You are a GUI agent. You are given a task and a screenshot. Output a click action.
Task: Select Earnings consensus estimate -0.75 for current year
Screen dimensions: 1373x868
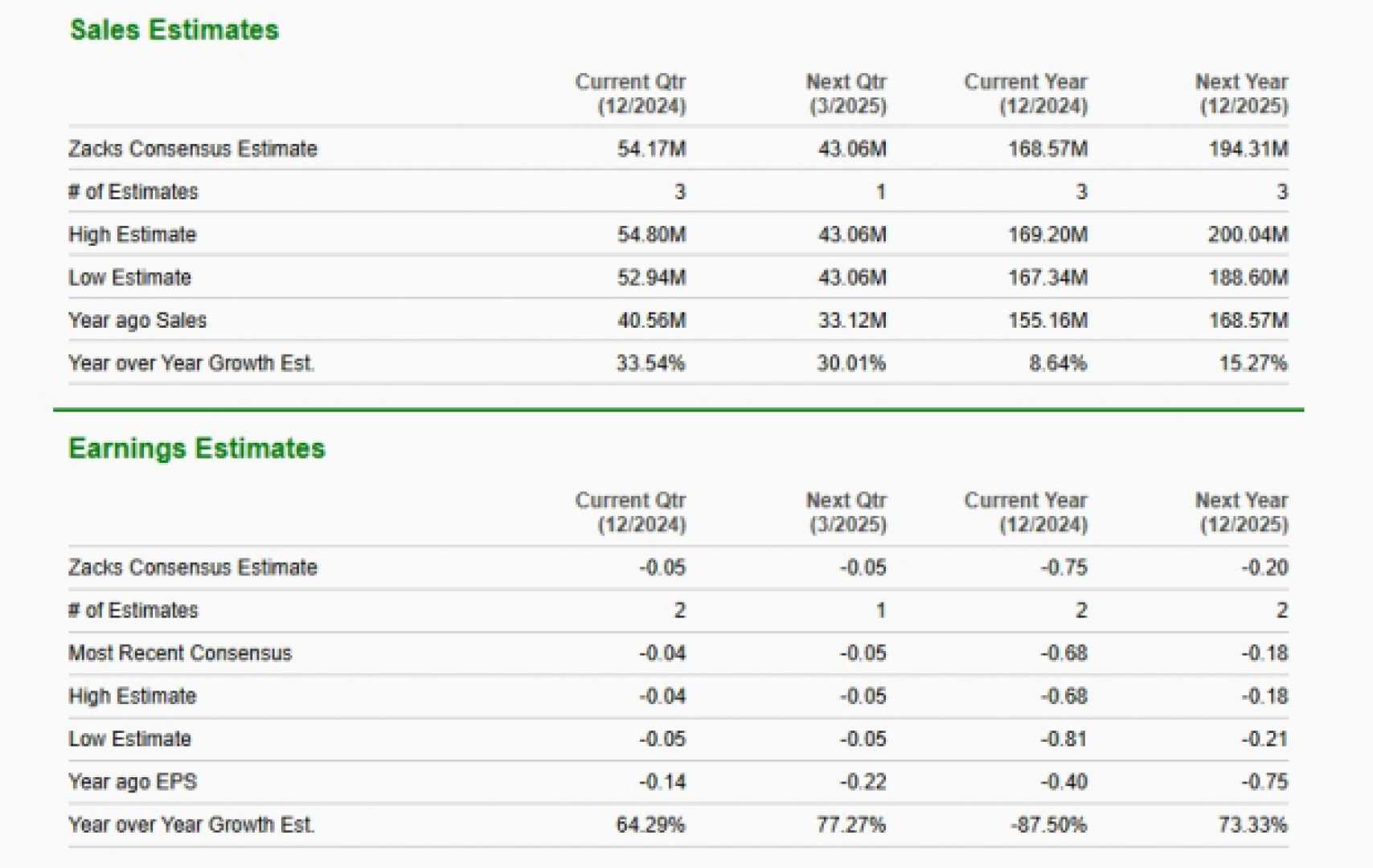(1064, 567)
